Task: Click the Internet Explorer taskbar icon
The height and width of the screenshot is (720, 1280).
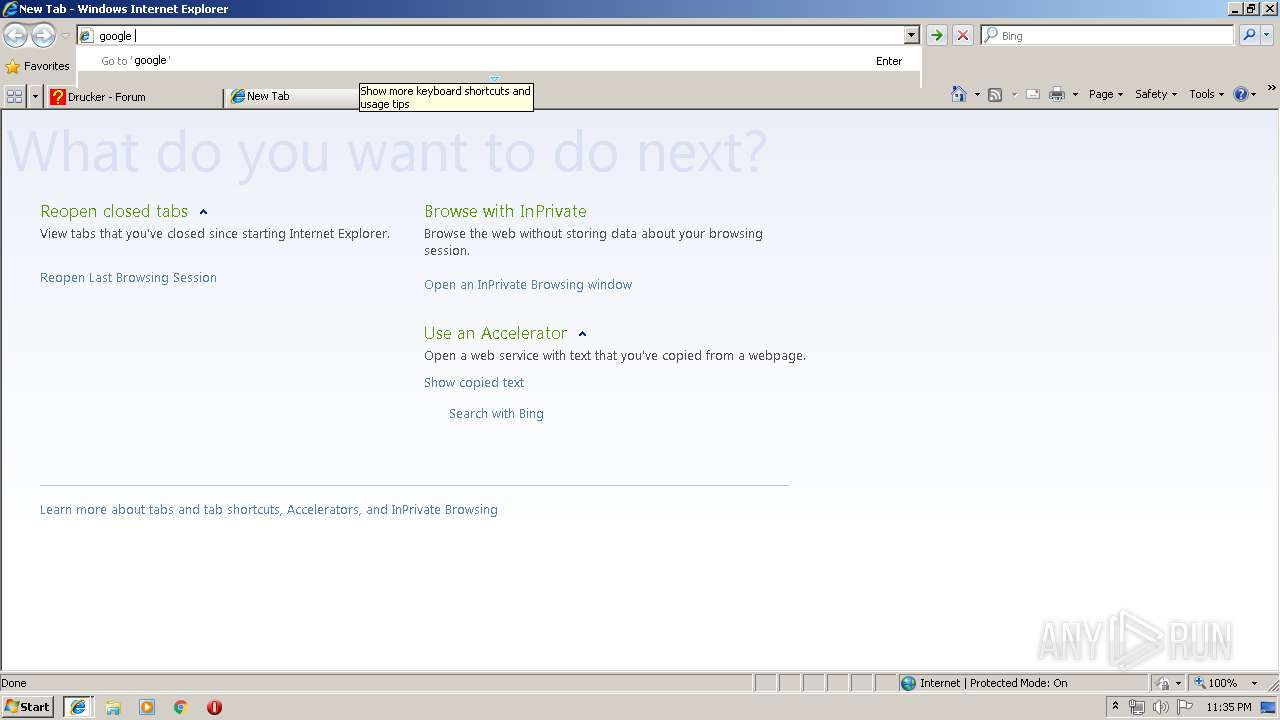Action: pyautogui.click(x=77, y=707)
